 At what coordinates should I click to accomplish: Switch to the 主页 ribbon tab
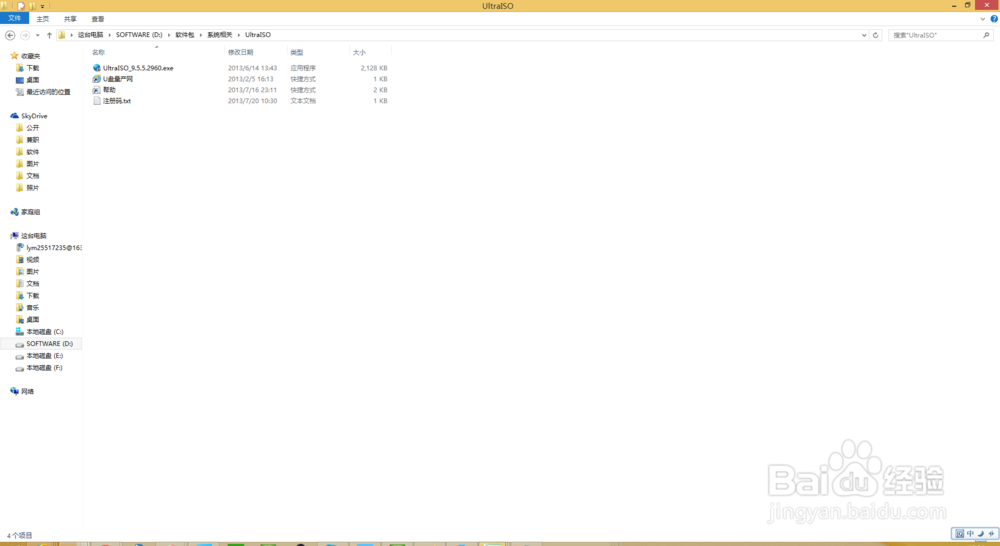pos(43,19)
